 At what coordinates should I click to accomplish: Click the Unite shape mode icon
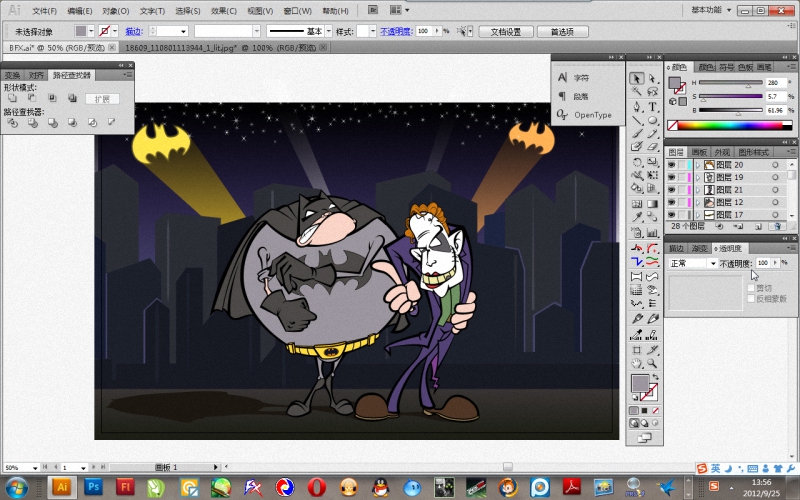(x=12, y=98)
